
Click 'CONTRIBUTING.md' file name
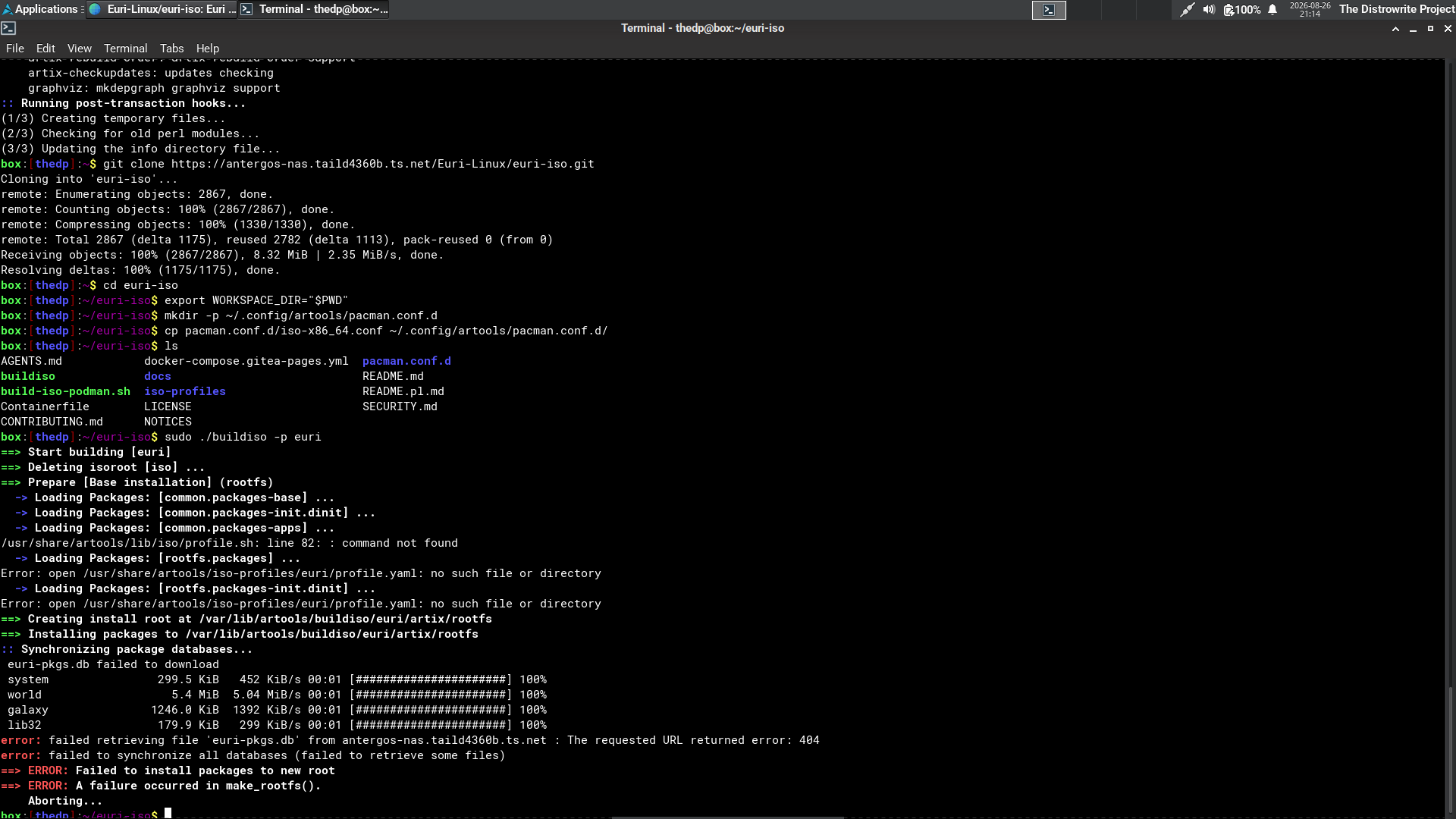click(x=52, y=422)
